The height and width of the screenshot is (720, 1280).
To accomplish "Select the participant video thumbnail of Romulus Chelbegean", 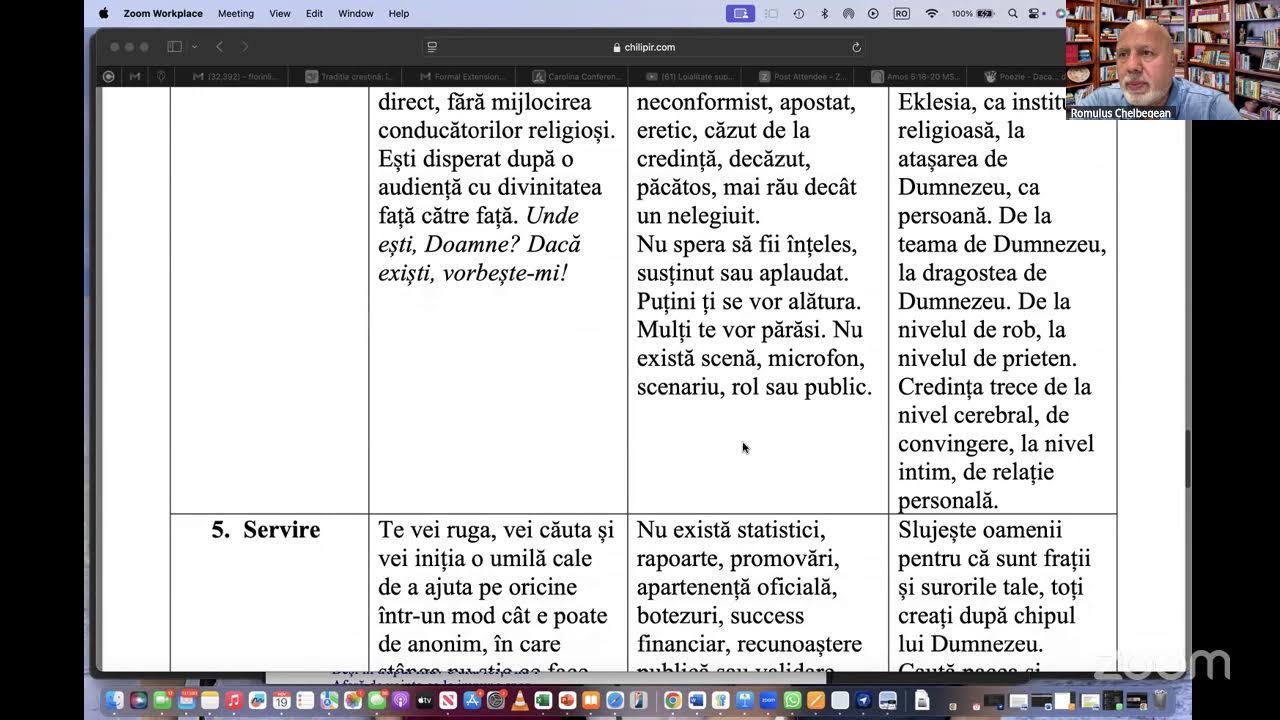I will pyautogui.click(x=1173, y=60).
